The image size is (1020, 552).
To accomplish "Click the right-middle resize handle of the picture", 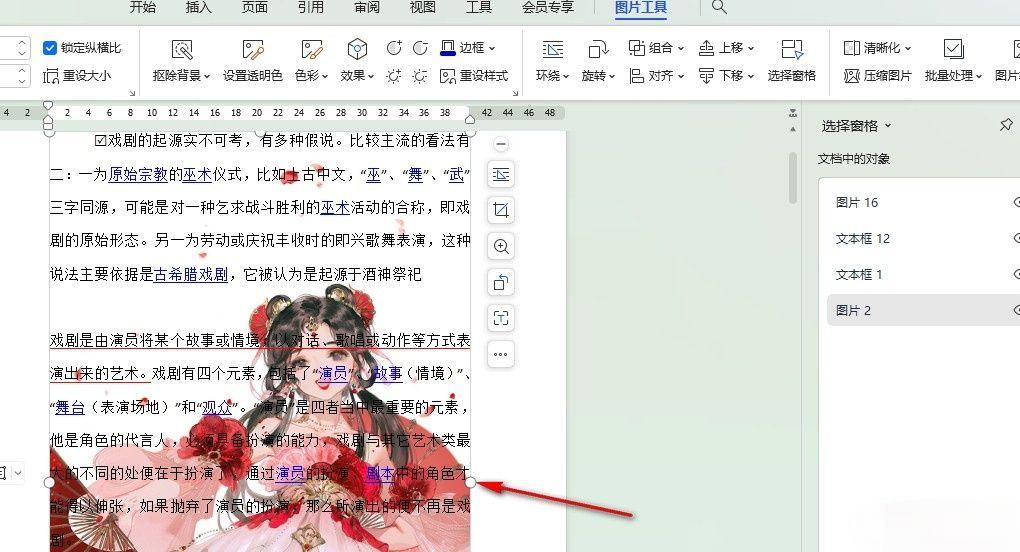I will point(471,482).
